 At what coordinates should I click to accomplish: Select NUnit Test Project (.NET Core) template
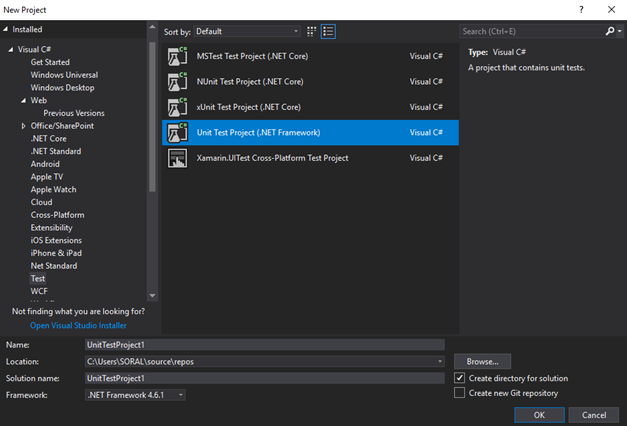tap(310, 82)
